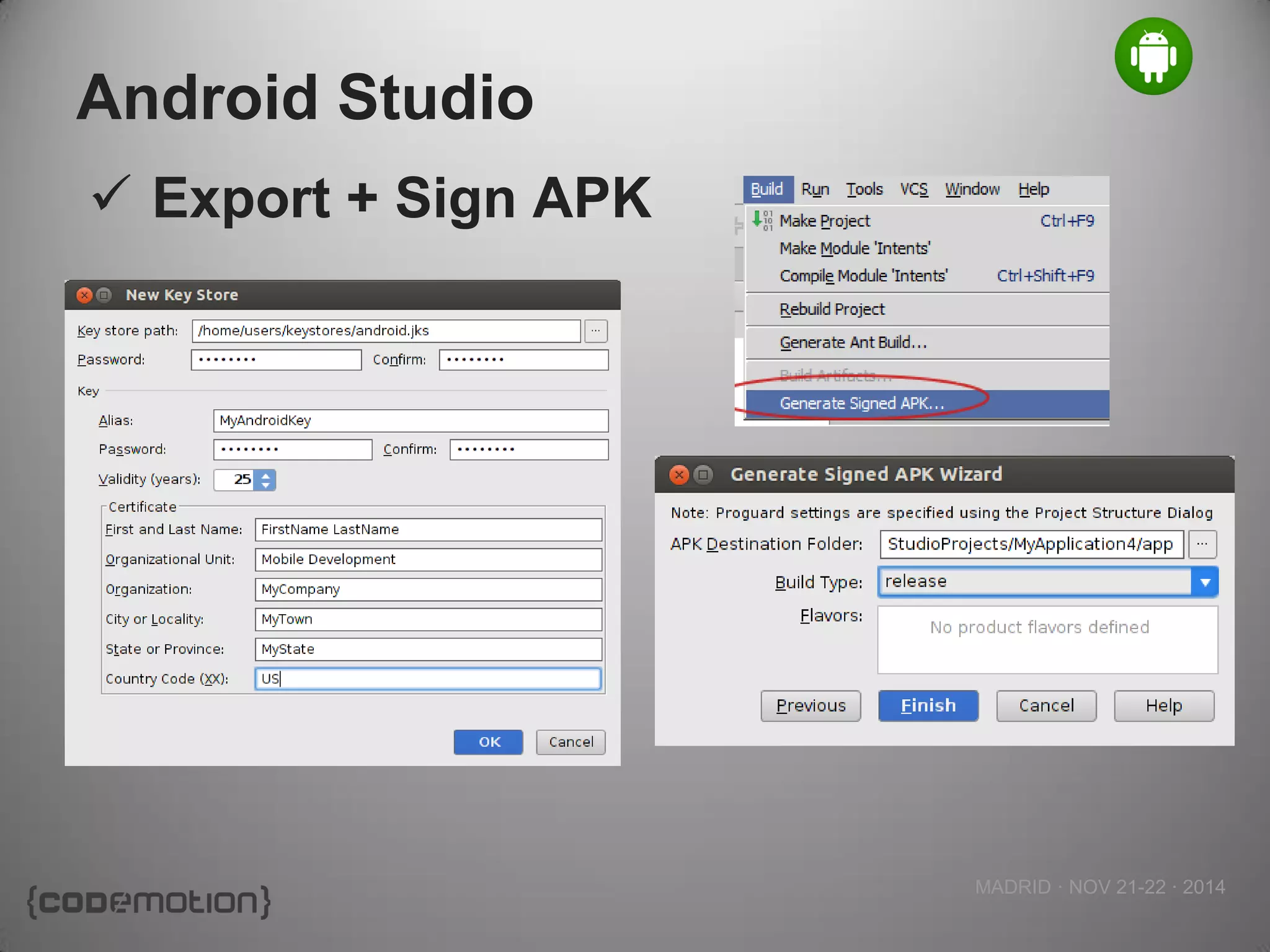Image resolution: width=1270 pixels, height=952 pixels.
Task: Increase validity years with up arrow
Action: click(265, 475)
